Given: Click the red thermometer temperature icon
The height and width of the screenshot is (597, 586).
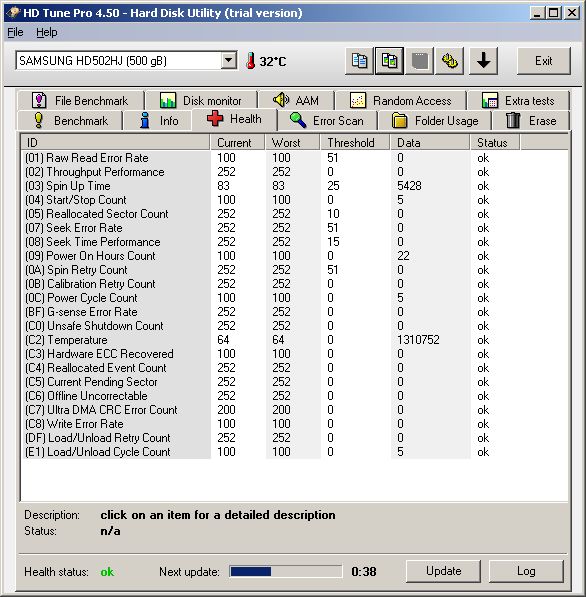Looking at the screenshot, I should 251,61.
